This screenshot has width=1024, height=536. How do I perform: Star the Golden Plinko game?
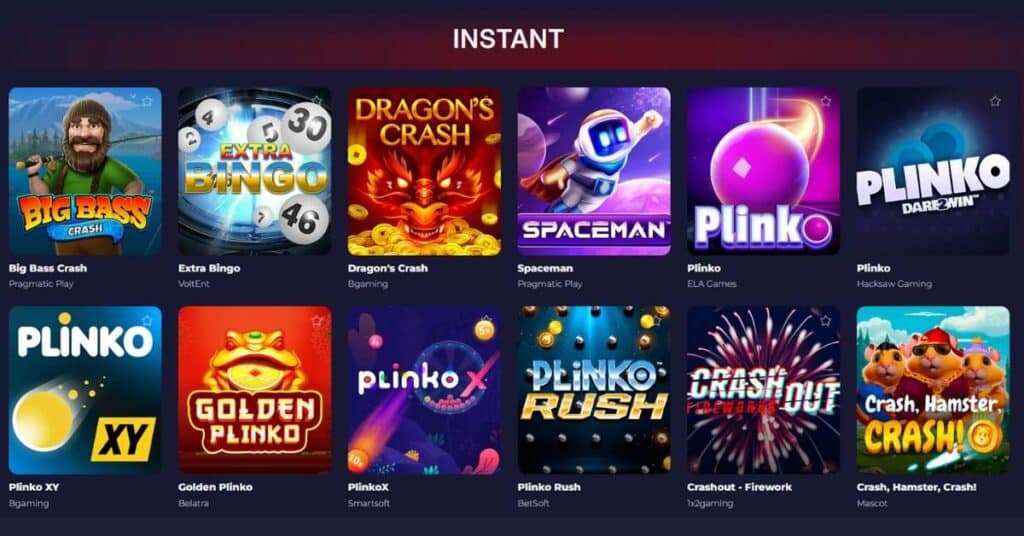(x=317, y=321)
